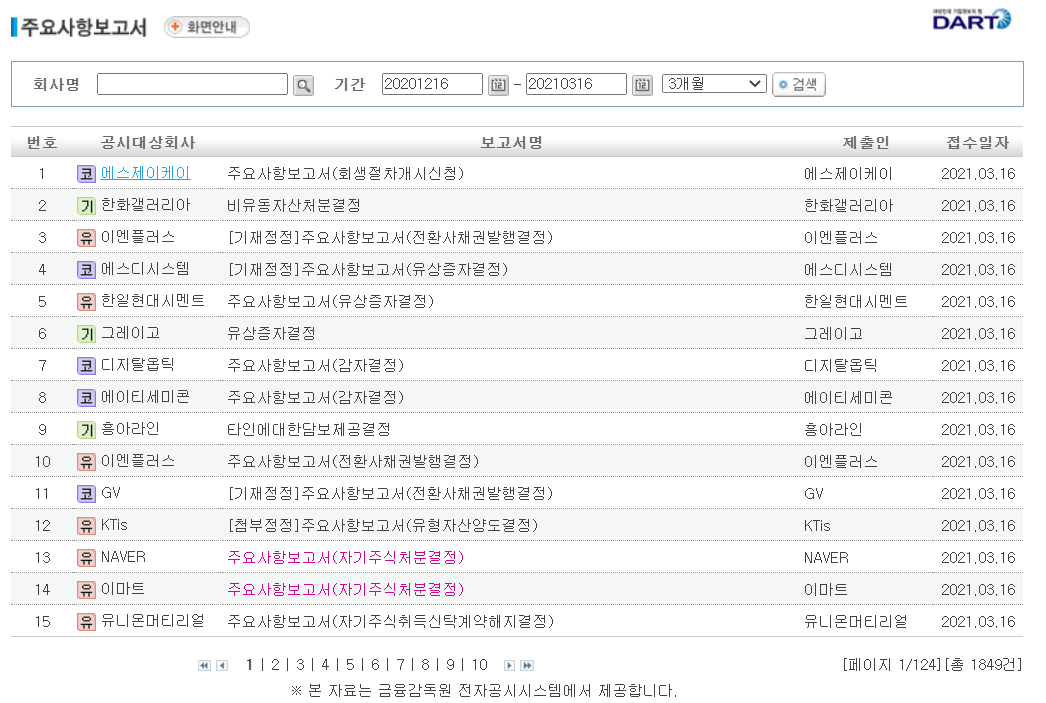
Task: Click the 접수일자 column header
Action: click(978, 143)
